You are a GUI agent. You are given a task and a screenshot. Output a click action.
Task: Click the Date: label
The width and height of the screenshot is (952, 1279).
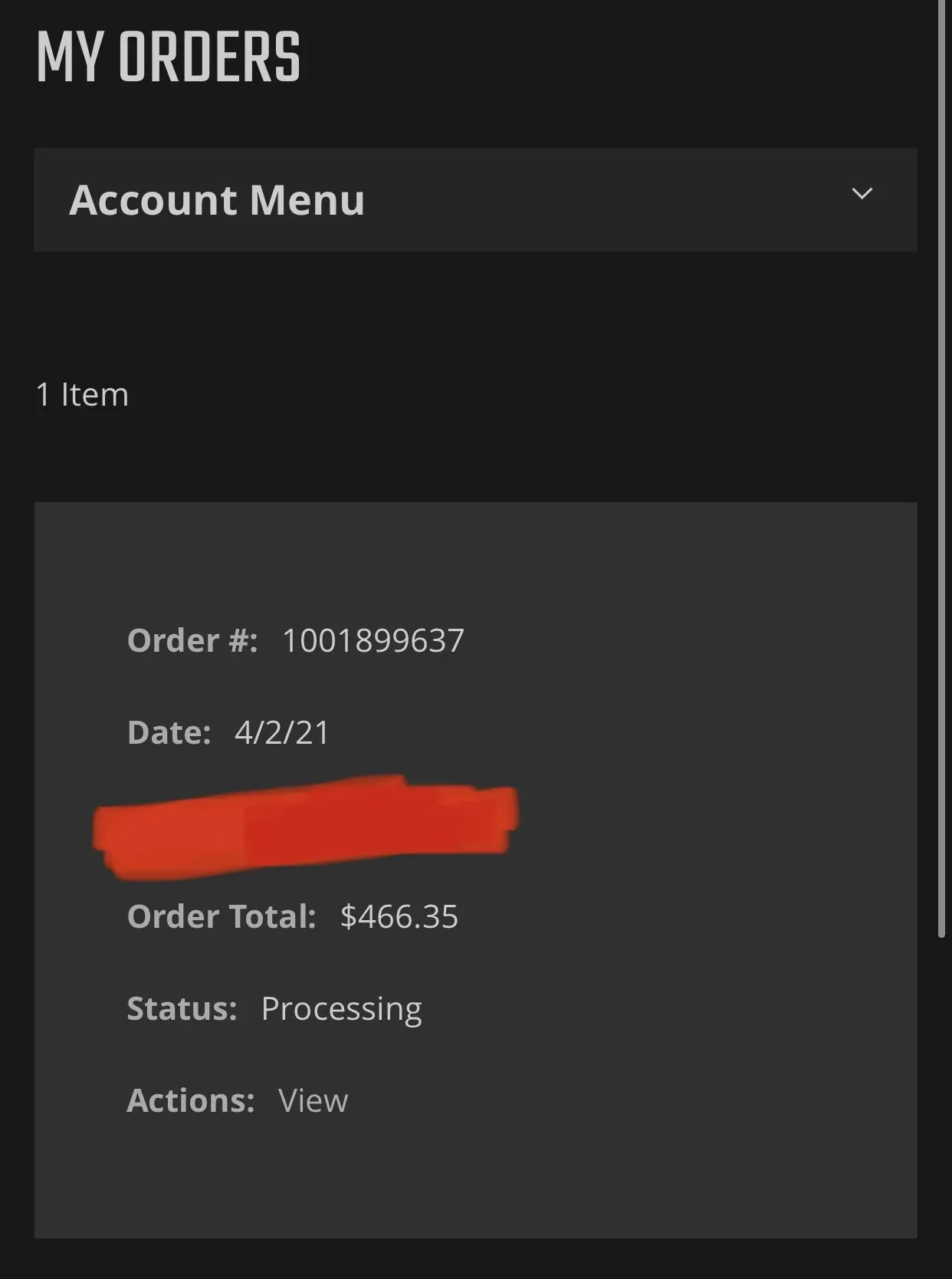click(x=169, y=732)
